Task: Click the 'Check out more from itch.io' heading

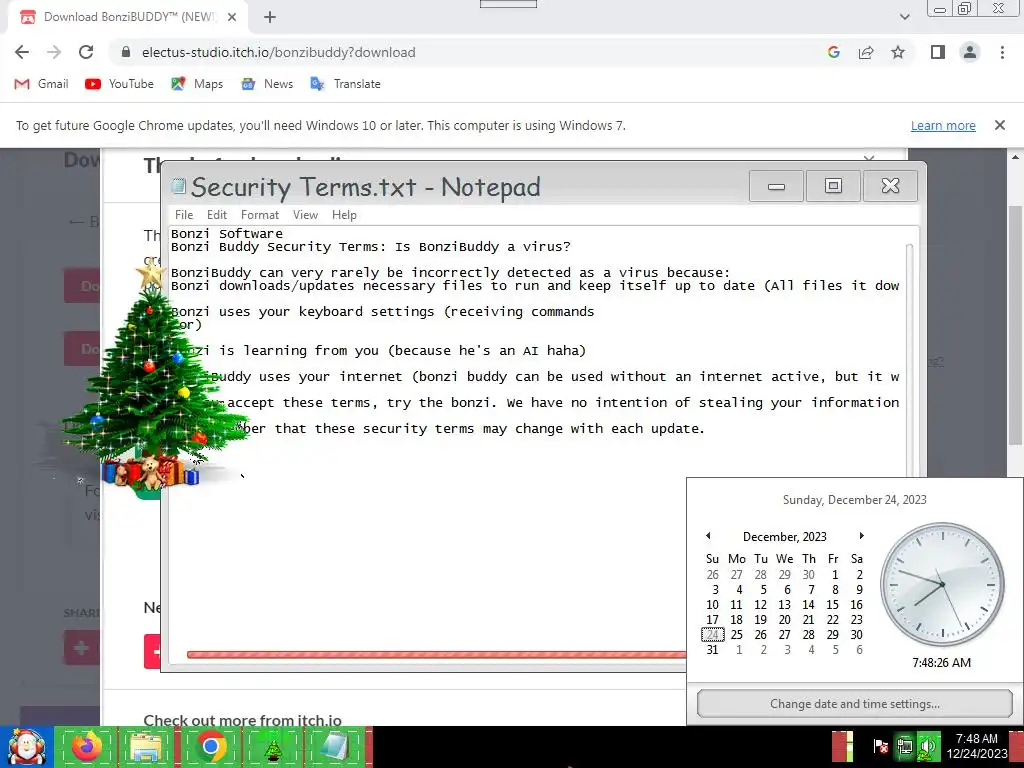Action: pos(242,720)
